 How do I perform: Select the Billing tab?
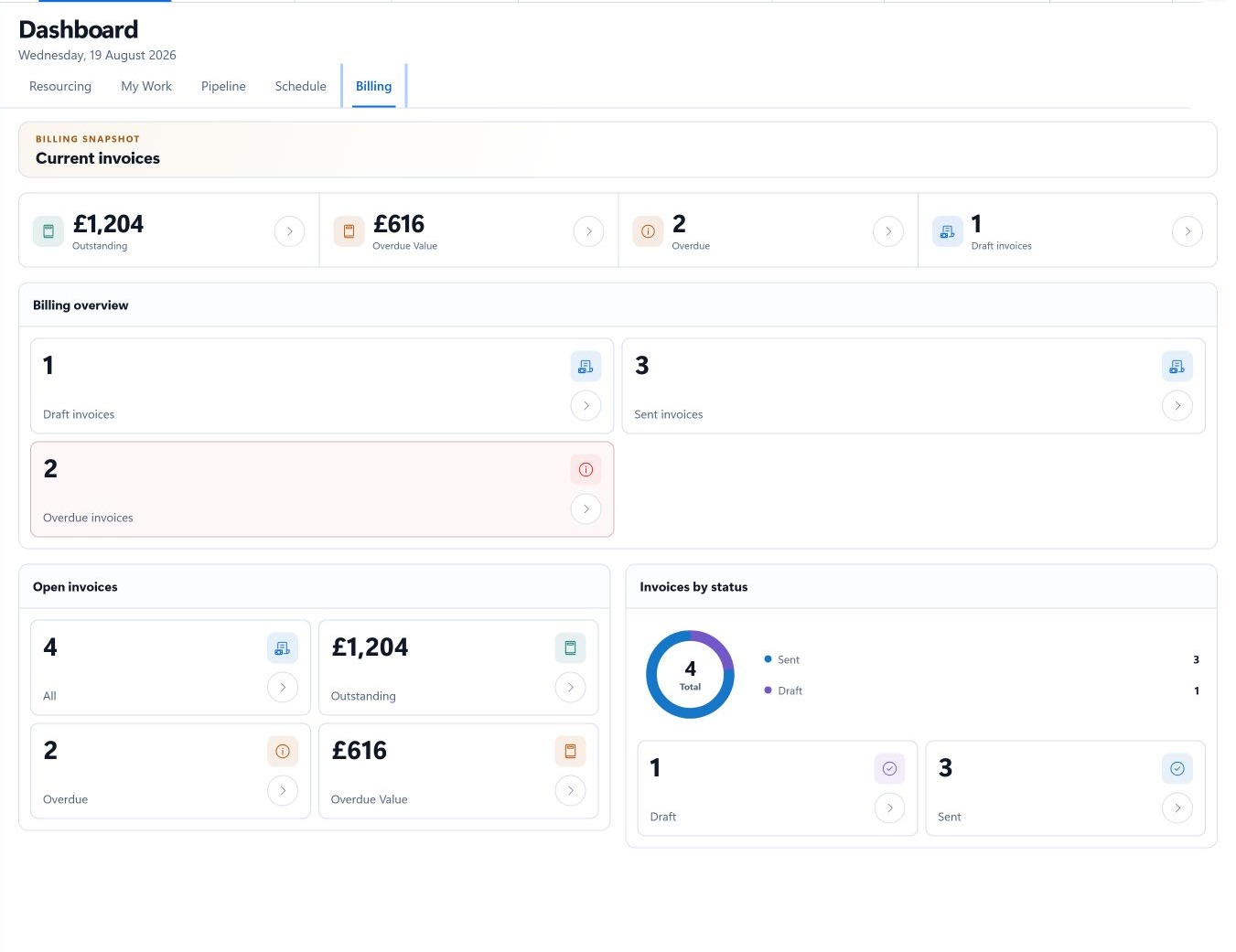click(373, 86)
